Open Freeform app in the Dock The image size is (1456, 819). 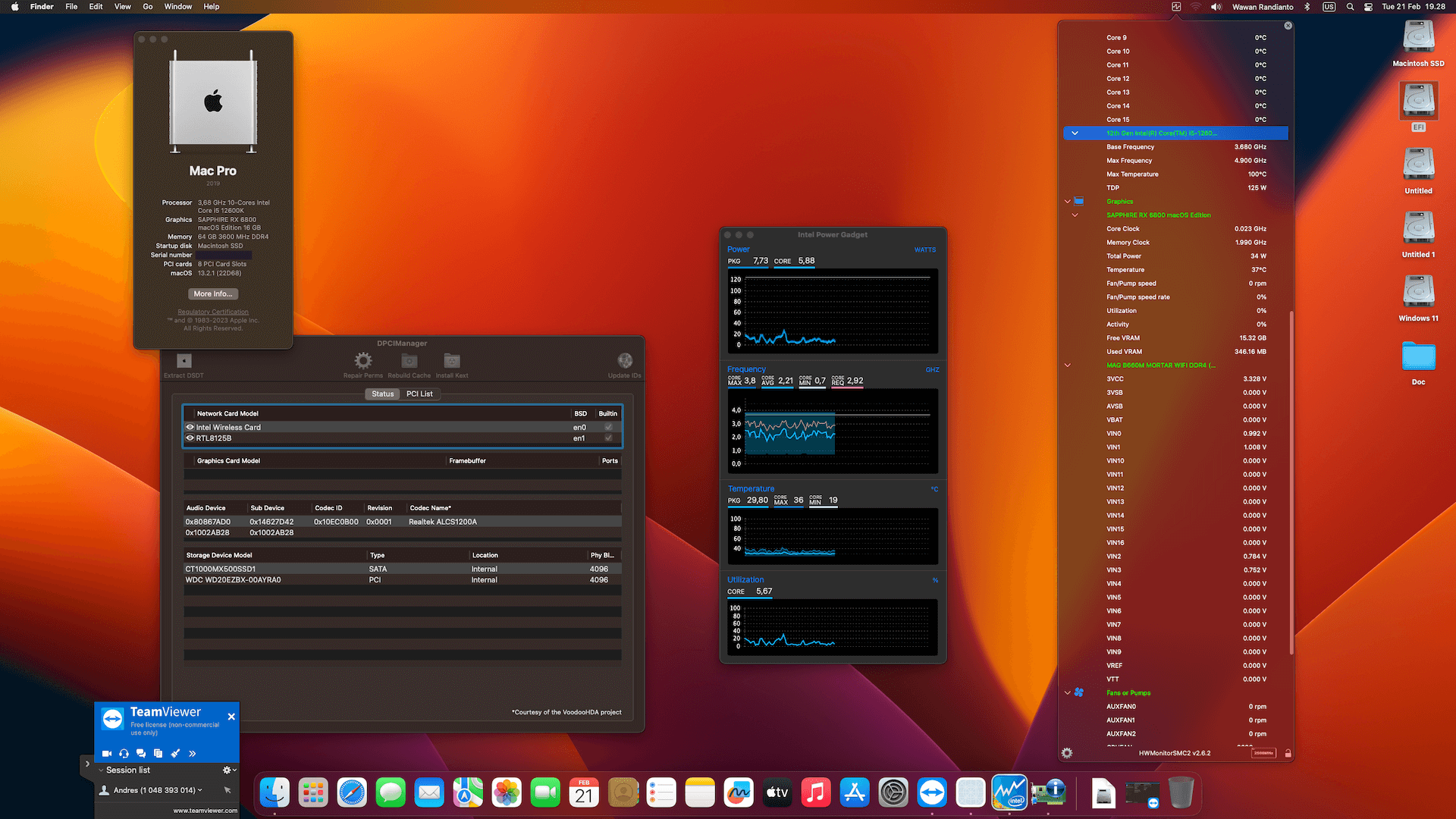[739, 793]
